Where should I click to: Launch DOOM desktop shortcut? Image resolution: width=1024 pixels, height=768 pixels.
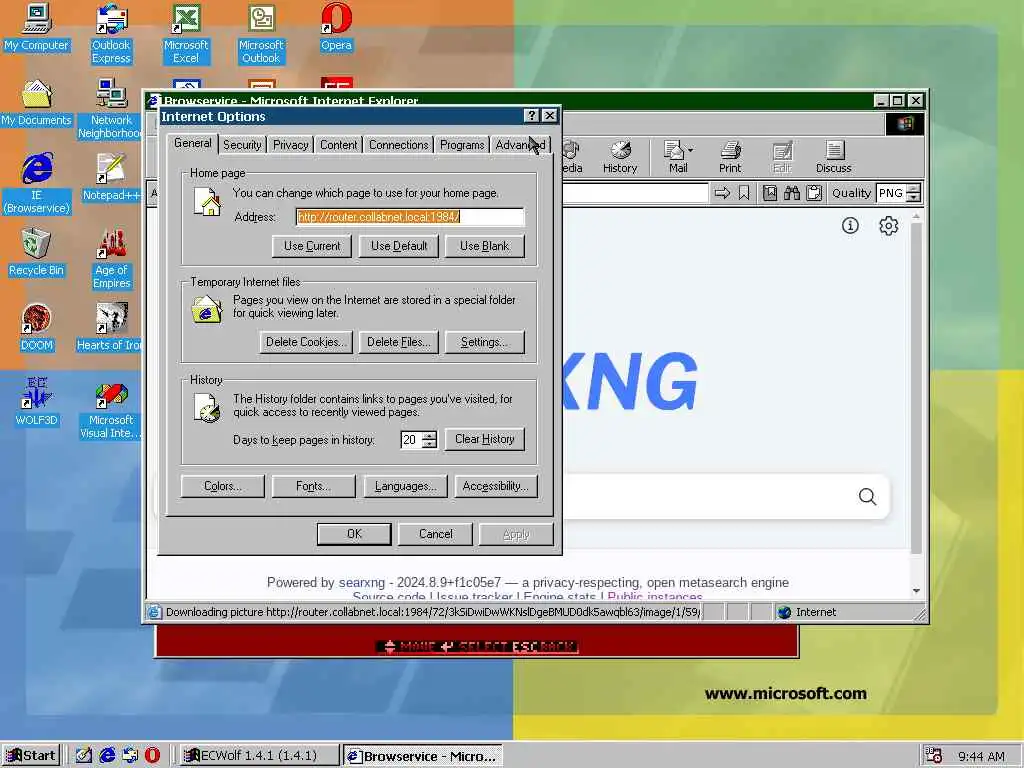(x=36, y=327)
